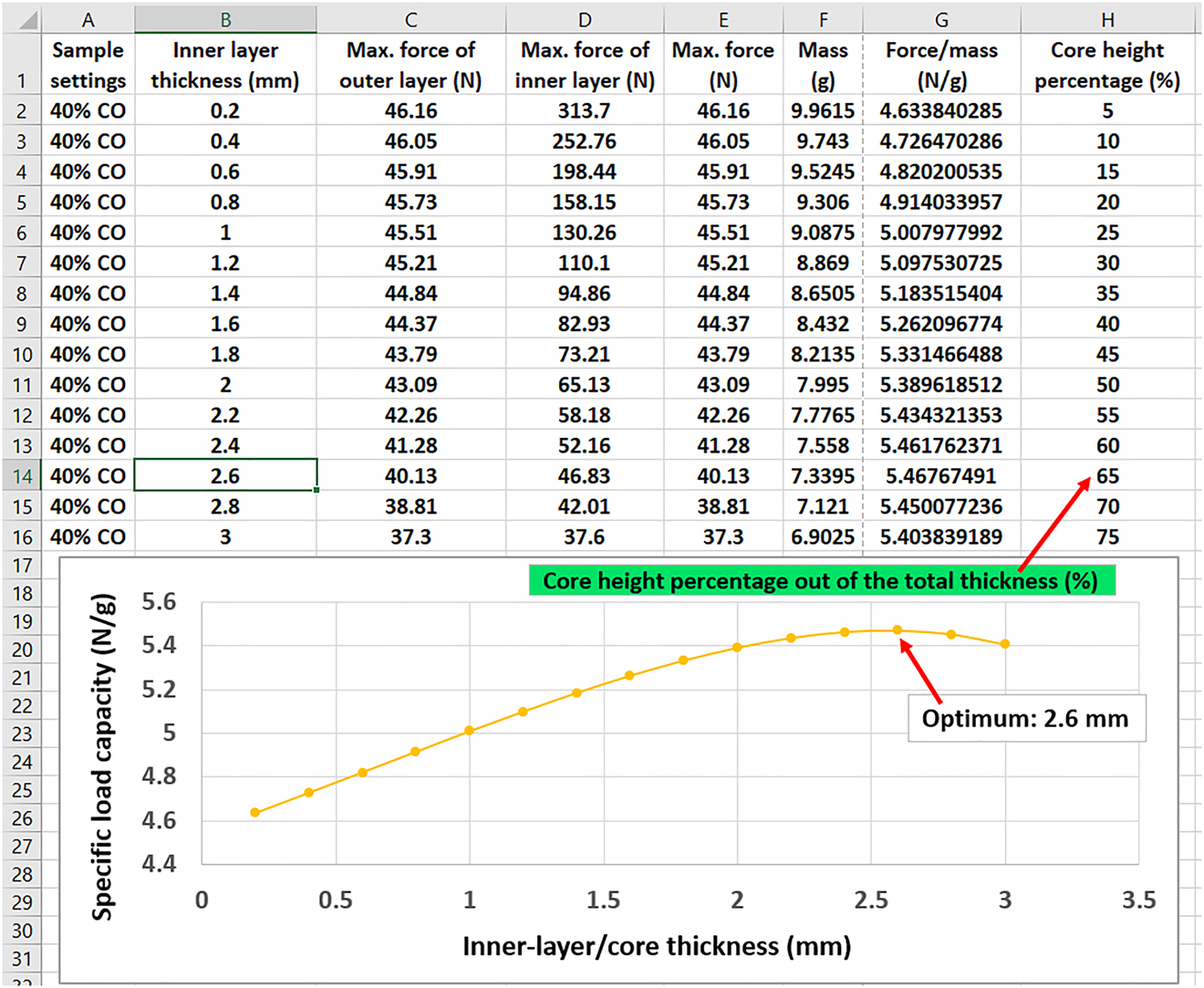Click the selected cell containing 2.6
This screenshot has height=988, width=1204.
[225, 476]
